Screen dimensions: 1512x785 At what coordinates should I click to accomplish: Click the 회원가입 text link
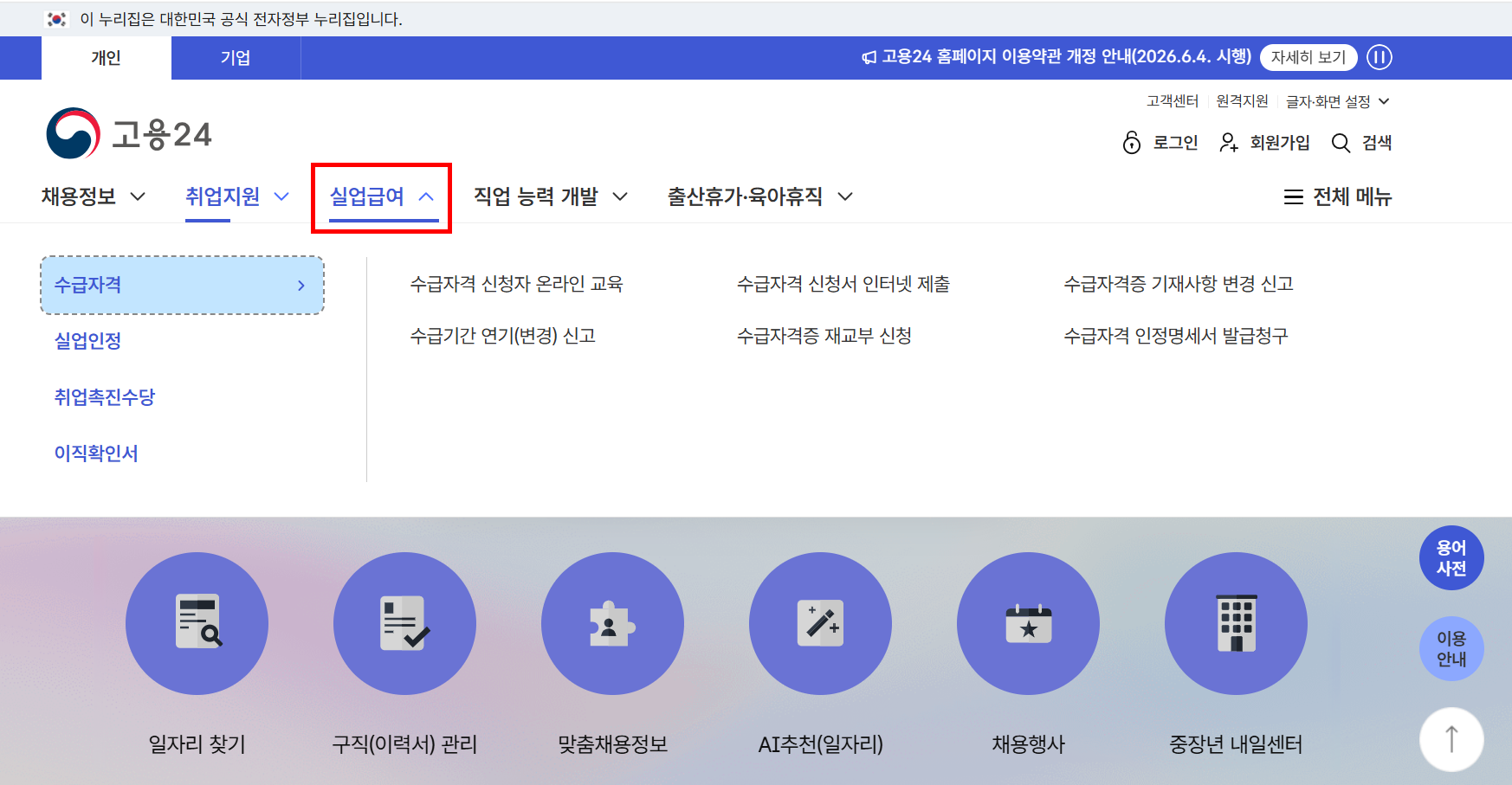tap(1280, 143)
